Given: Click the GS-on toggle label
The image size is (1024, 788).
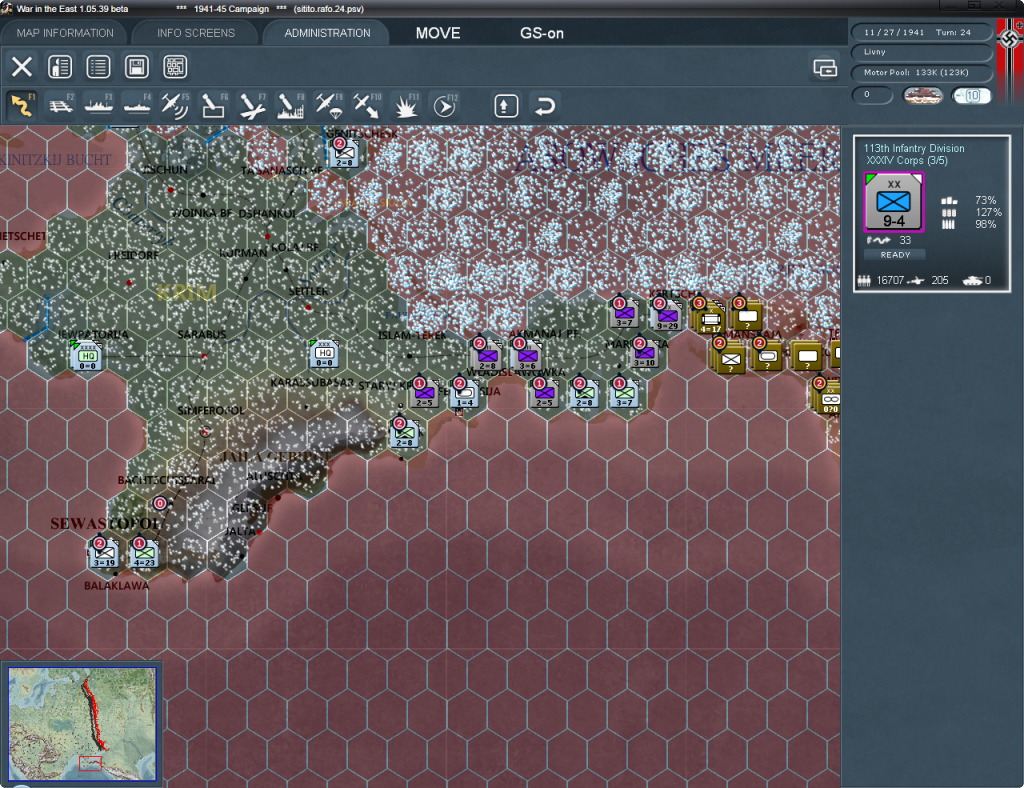Looking at the screenshot, I should 541,33.
